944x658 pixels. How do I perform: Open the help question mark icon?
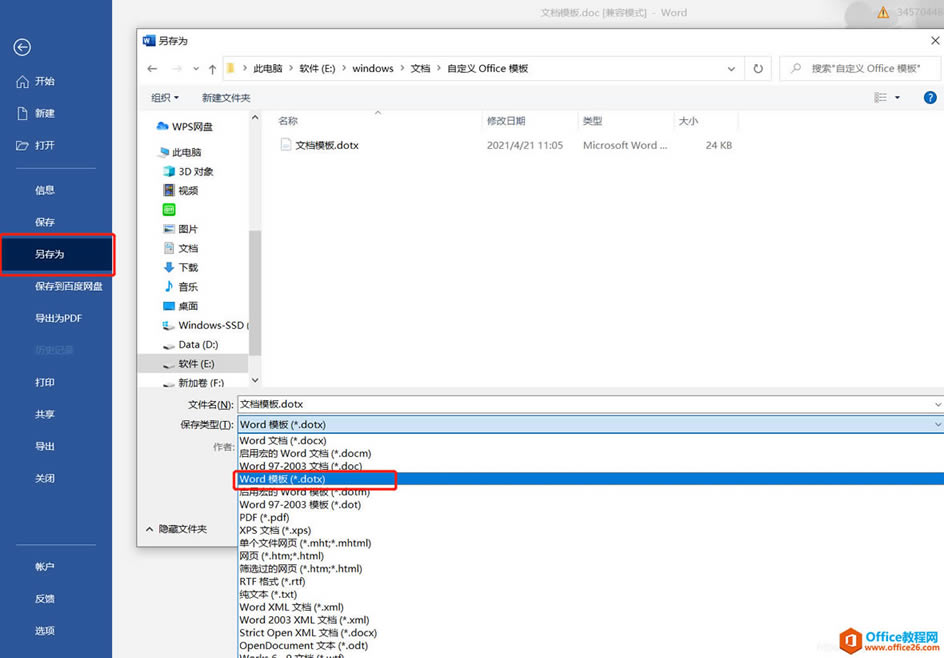pyautogui.click(x=930, y=97)
